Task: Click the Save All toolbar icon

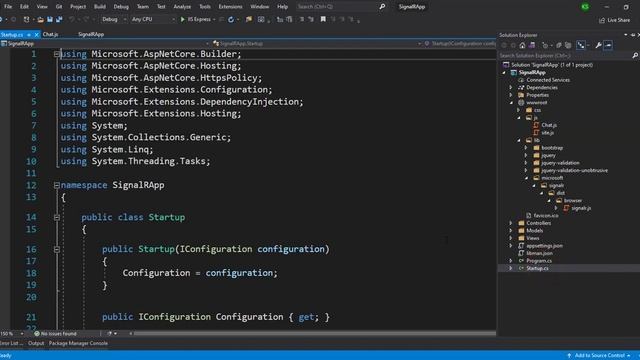Action: click(59, 19)
